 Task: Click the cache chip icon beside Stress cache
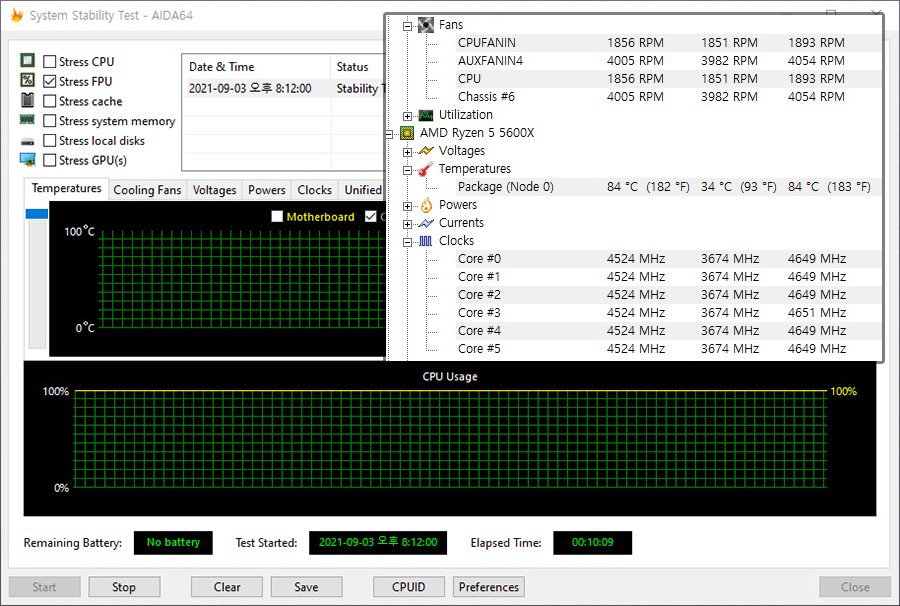tap(28, 100)
